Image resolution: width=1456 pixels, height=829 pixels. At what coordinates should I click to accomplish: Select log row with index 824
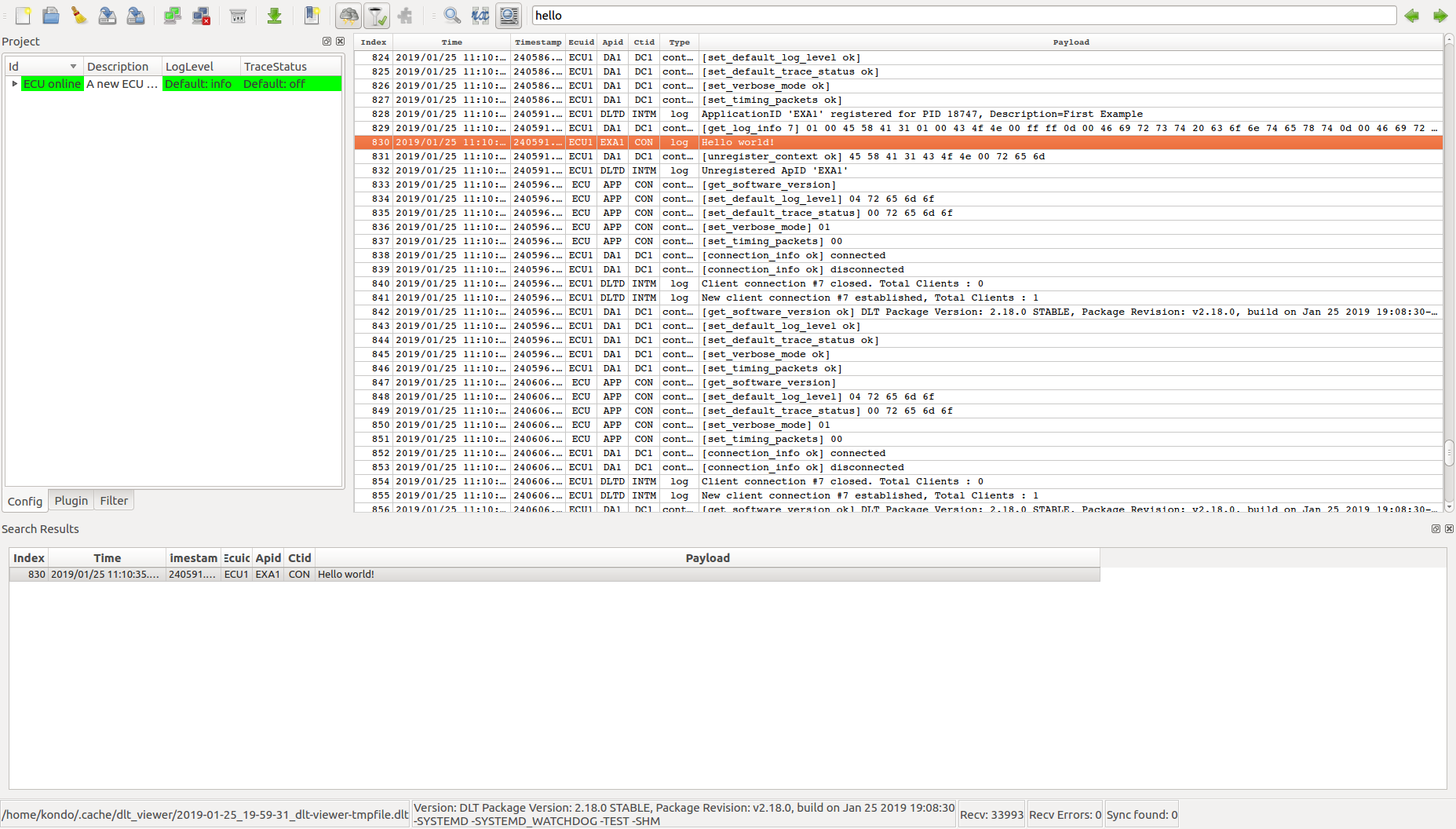point(898,57)
